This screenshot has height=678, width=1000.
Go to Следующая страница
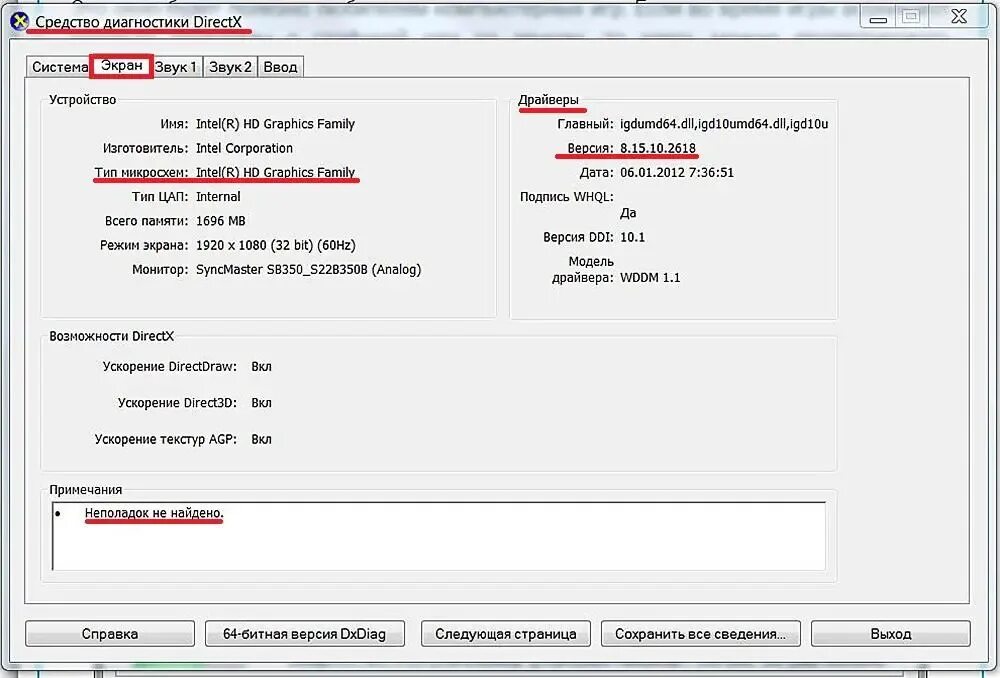coord(506,634)
